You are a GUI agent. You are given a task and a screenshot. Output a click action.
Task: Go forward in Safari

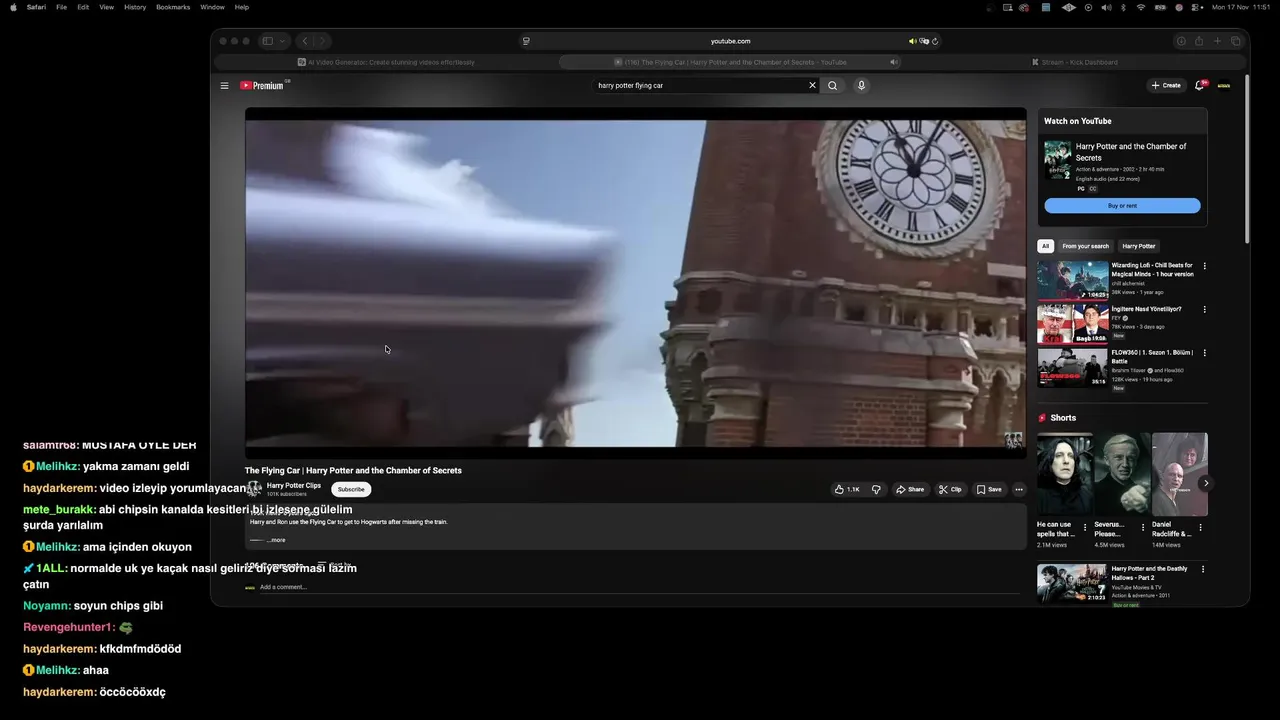(x=323, y=41)
